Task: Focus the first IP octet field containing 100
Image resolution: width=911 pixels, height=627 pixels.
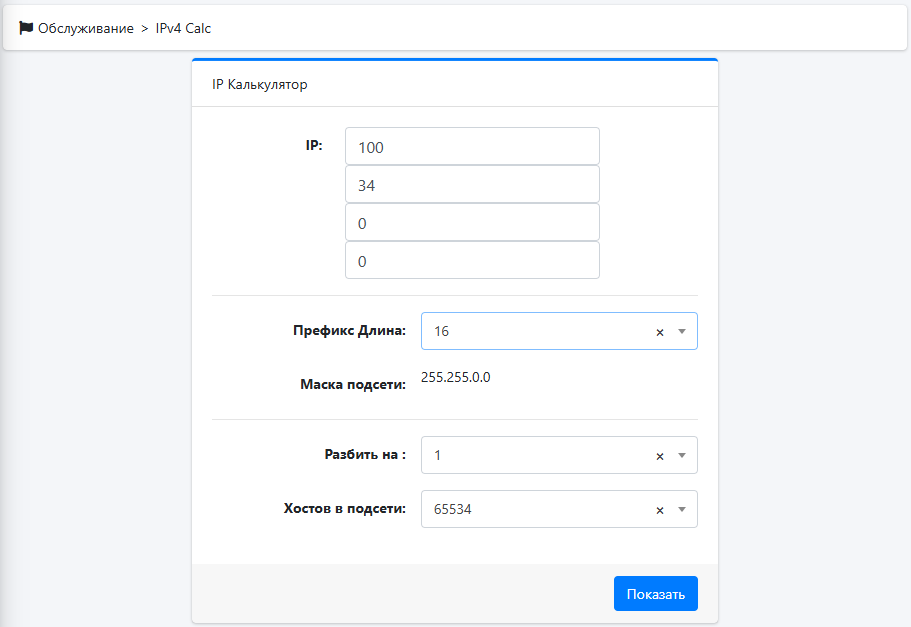Action: tap(472, 146)
